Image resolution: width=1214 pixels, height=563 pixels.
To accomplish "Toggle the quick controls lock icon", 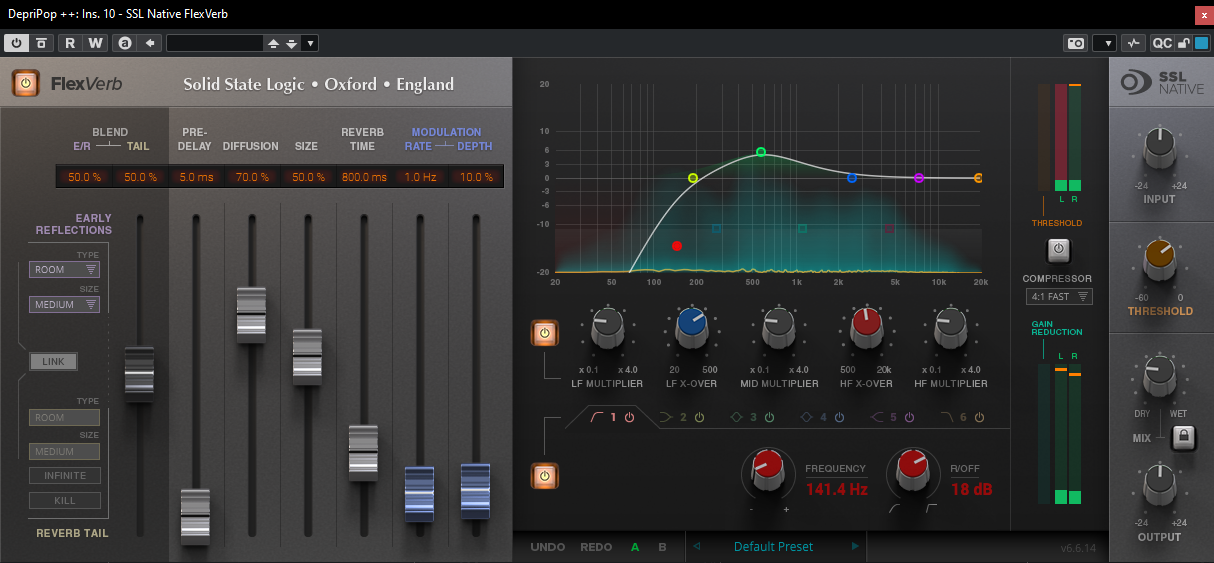I will pos(1184,43).
